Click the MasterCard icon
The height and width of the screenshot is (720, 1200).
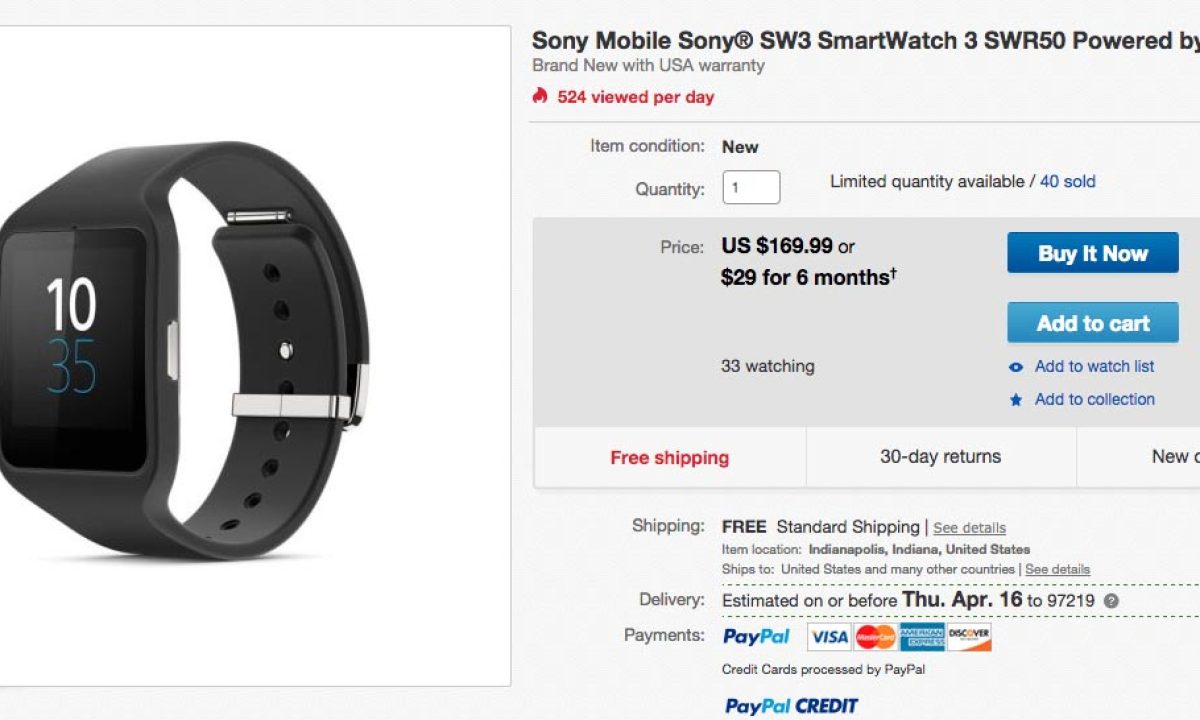point(876,637)
